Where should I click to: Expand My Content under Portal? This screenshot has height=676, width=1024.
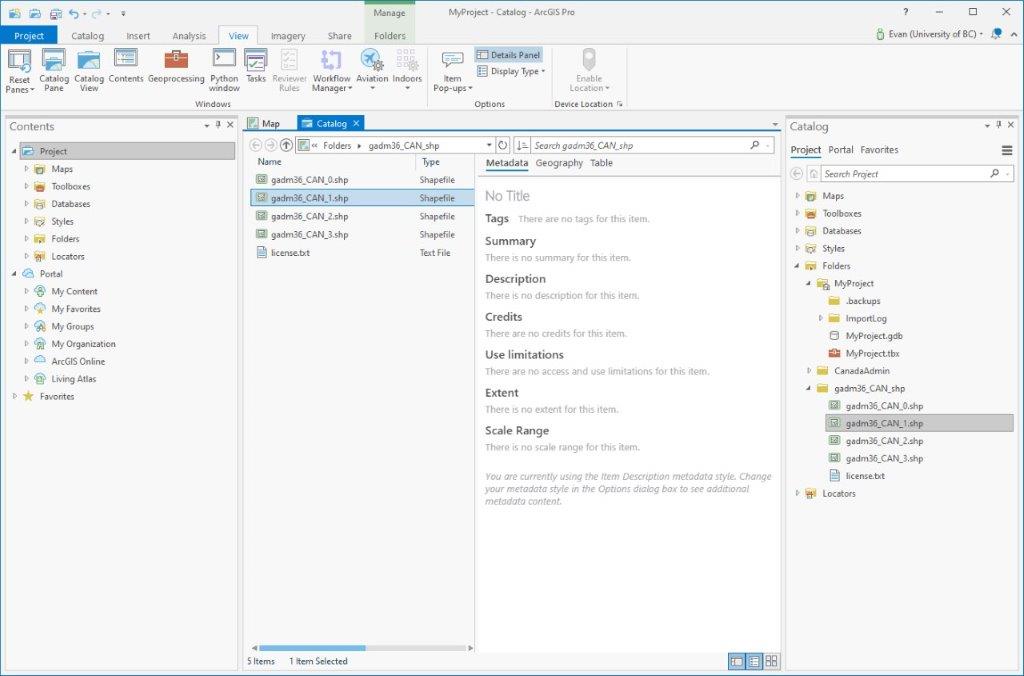click(26, 291)
